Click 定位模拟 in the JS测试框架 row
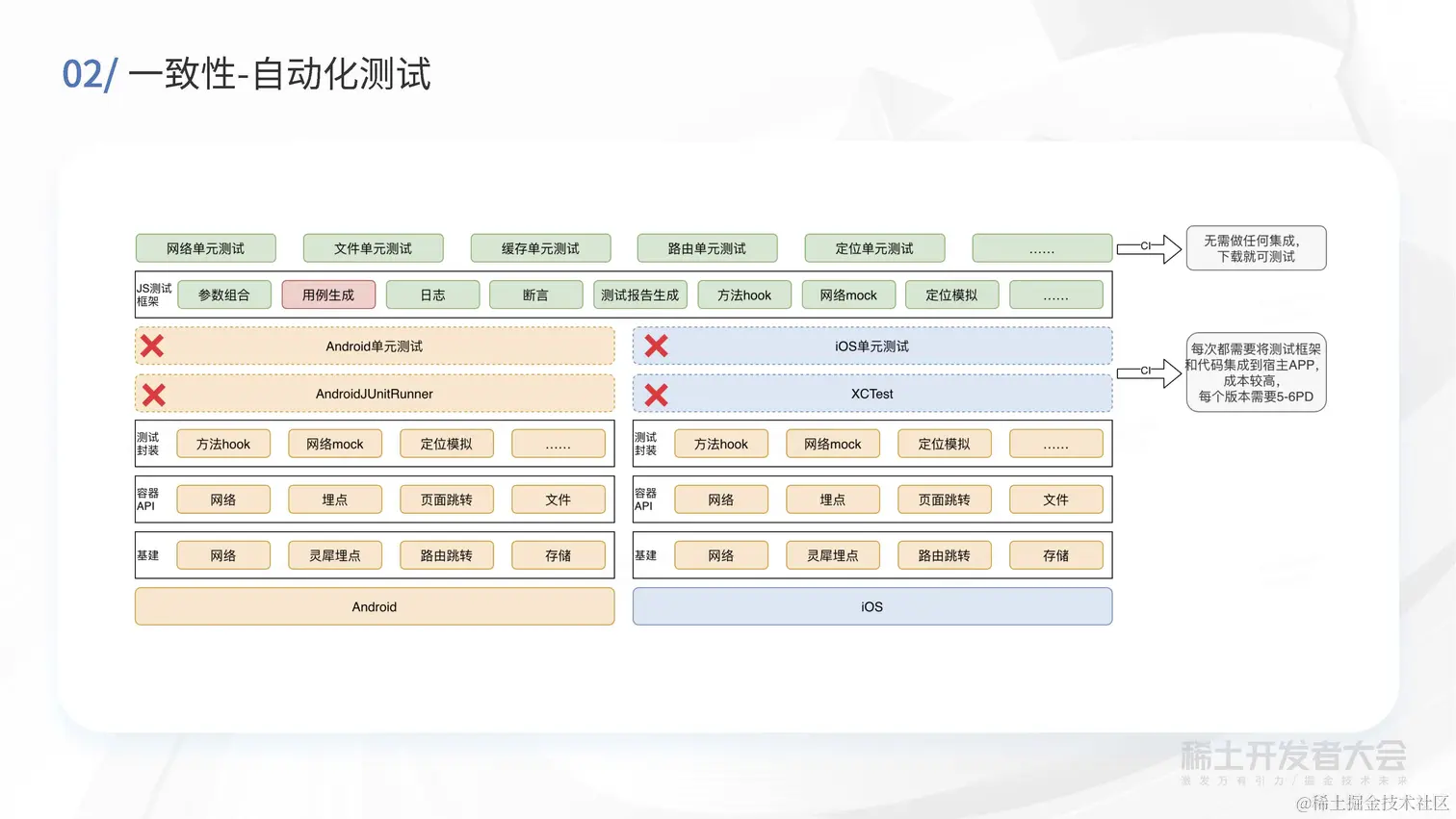Screen dimensions: 1456x819 click(x=952, y=295)
